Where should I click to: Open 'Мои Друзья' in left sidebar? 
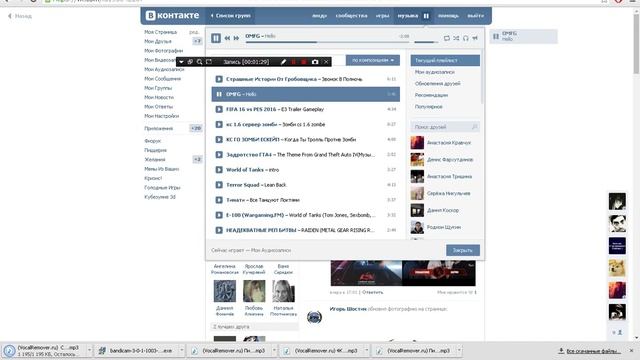(158, 41)
